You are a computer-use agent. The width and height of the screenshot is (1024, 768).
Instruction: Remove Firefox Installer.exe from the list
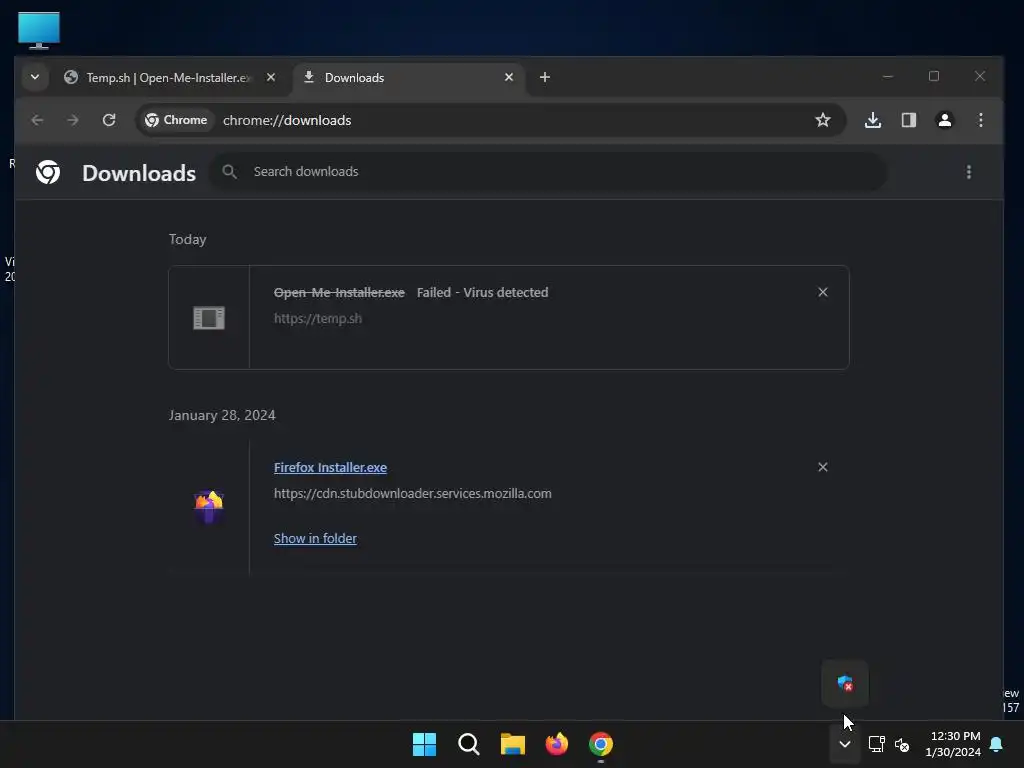[x=823, y=468]
